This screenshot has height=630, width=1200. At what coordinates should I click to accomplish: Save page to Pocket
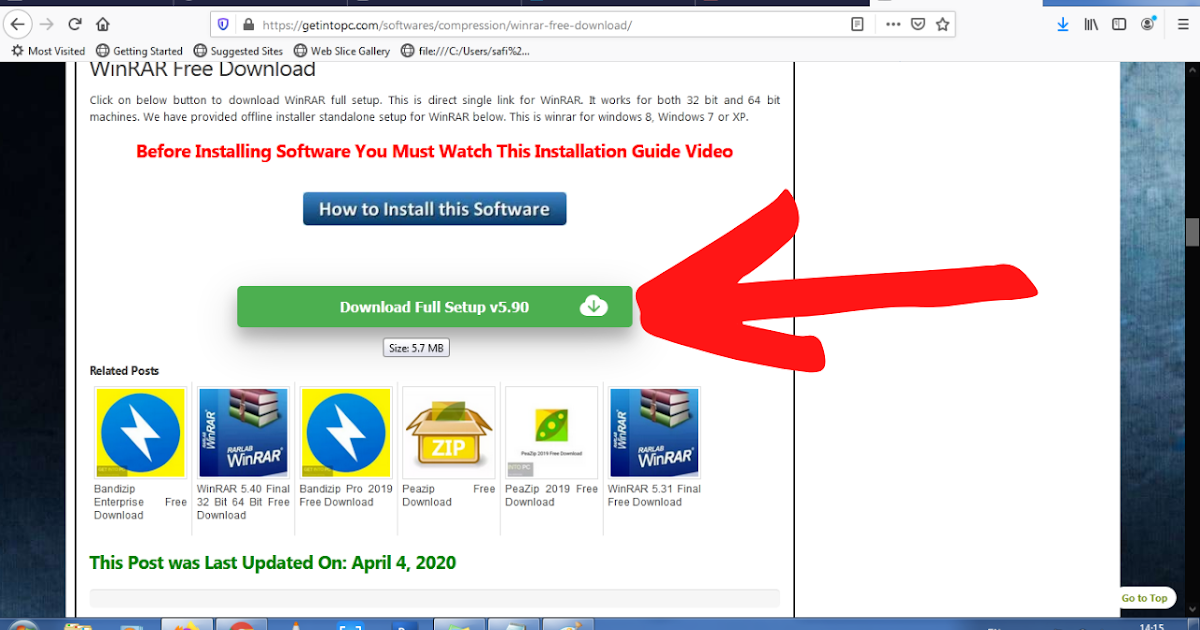click(x=917, y=24)
